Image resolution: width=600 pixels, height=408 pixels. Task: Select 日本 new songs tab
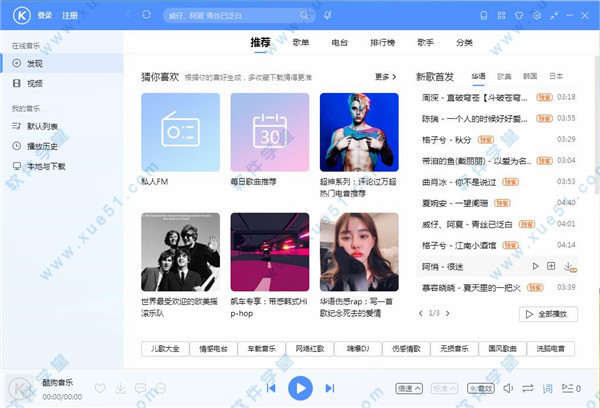click(556, 77)
